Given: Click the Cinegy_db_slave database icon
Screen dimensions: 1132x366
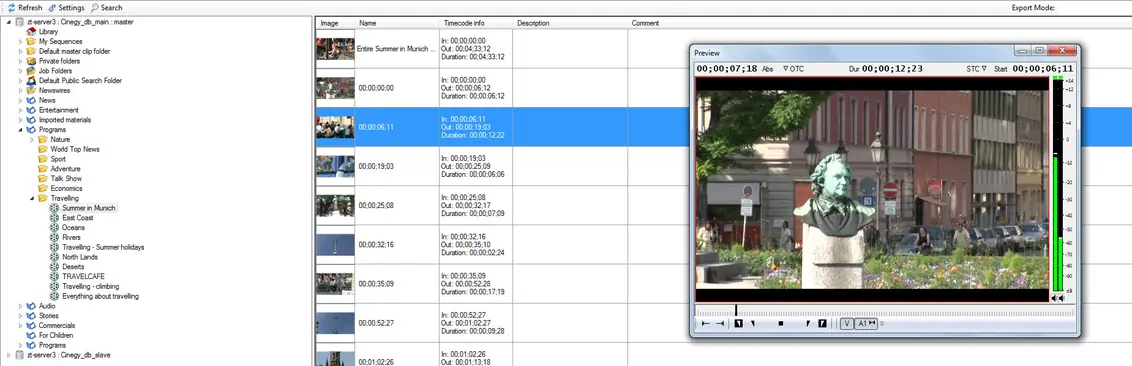Looking at the screenshot, I should pyautogui.click(x=19, y=355).
